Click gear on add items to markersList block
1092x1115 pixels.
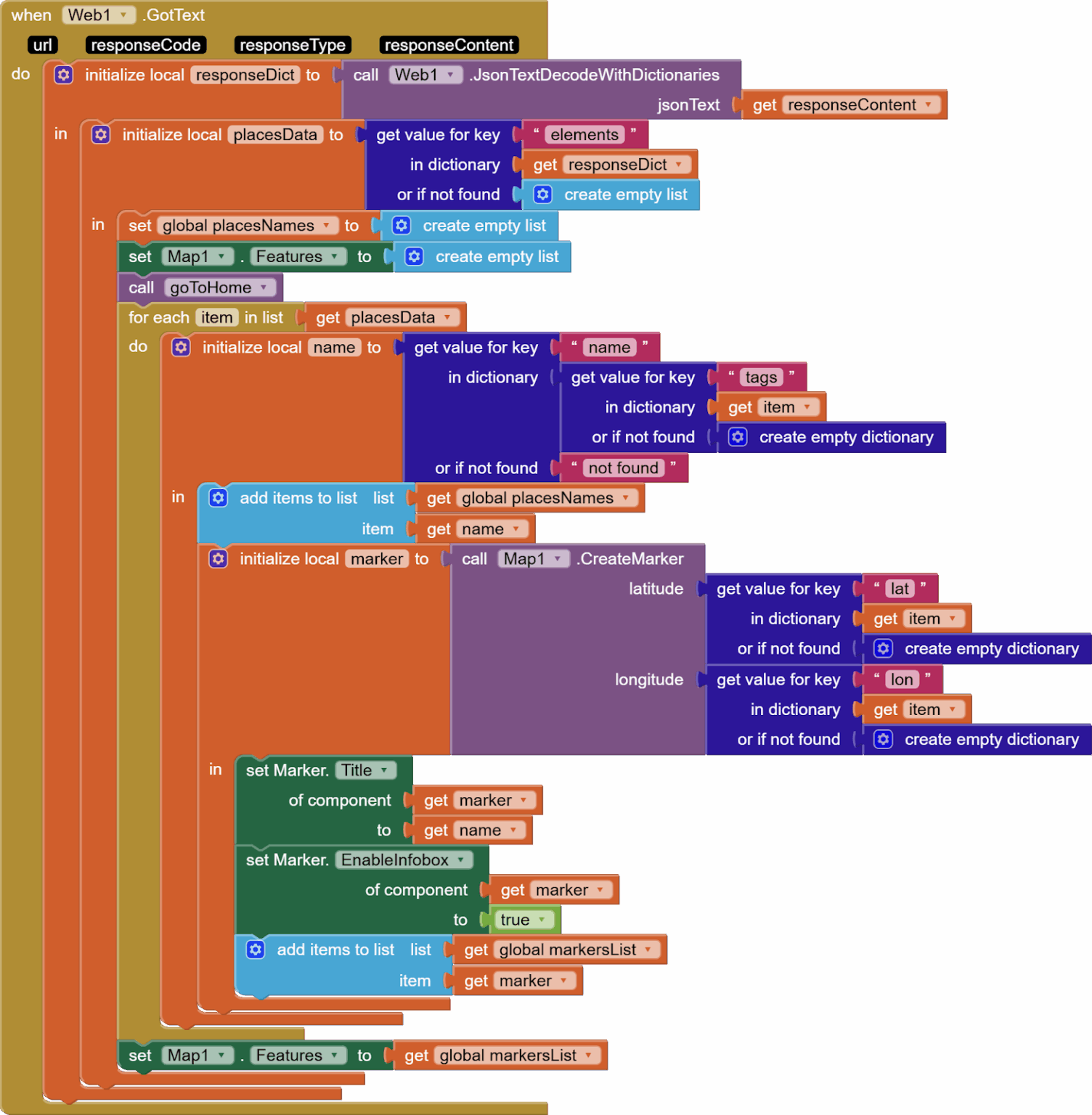[256, 949]
